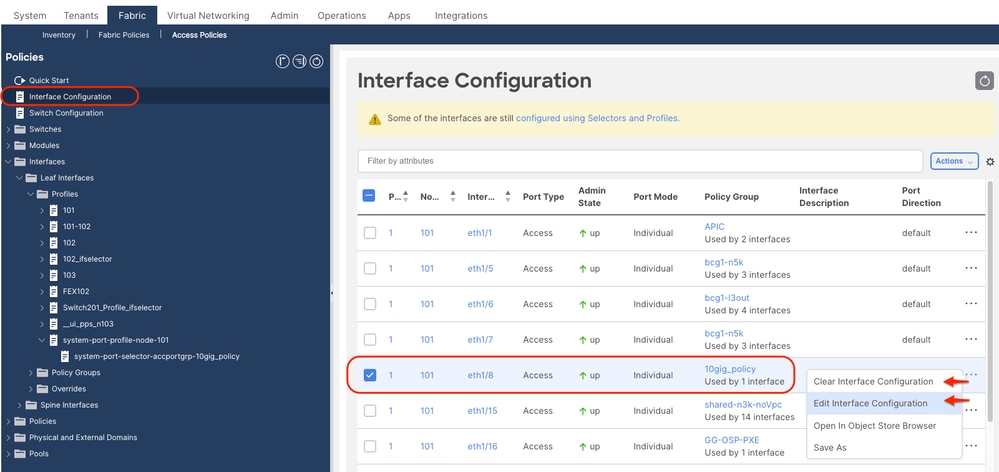Open the shared-n3k-noVpc policy group link
999x472 pixels.
[x=743, y=404]
